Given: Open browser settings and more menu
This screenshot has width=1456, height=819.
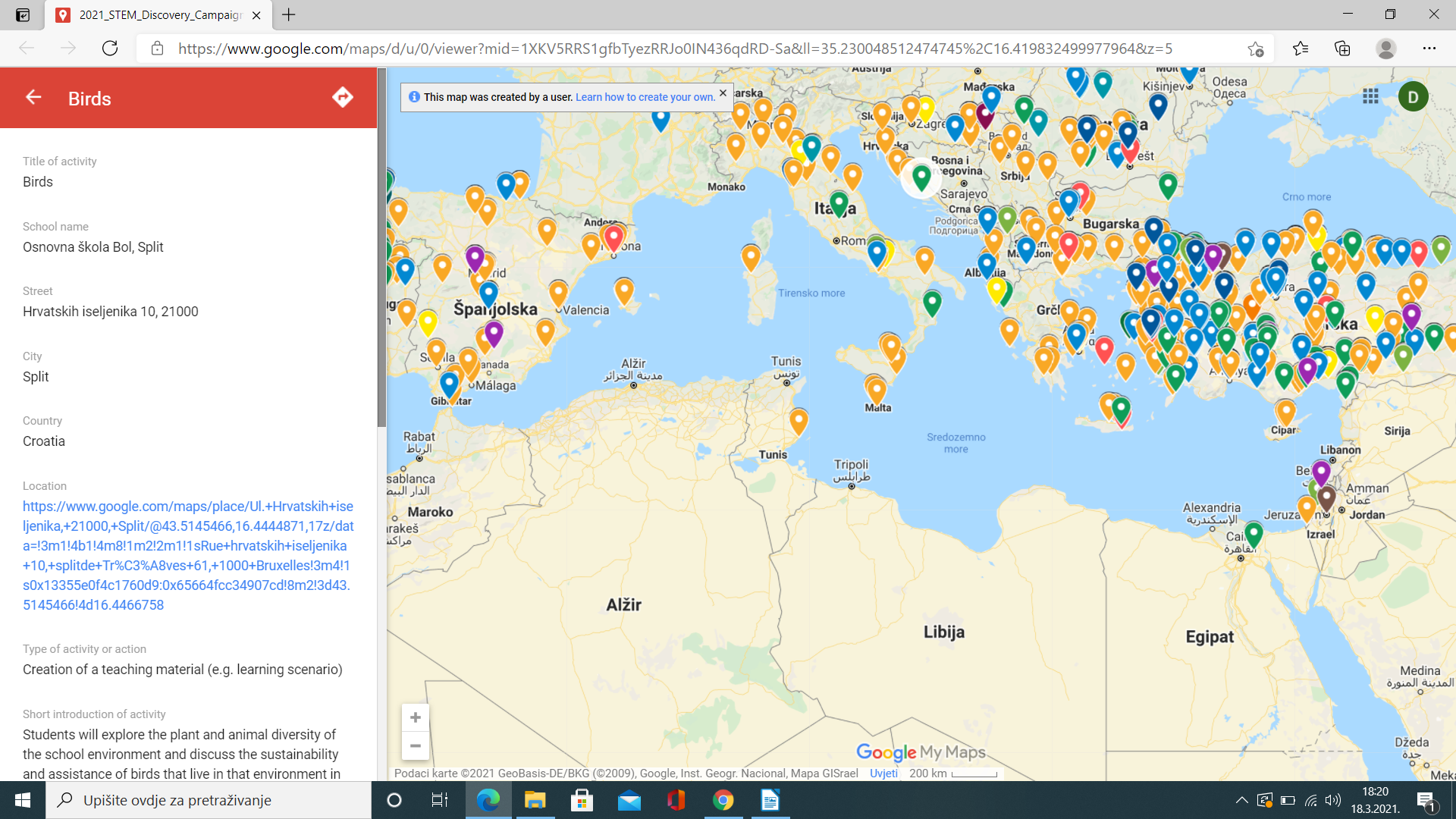Looking at the screenshot, I should pyautogui.click(x=1429, y=49).
